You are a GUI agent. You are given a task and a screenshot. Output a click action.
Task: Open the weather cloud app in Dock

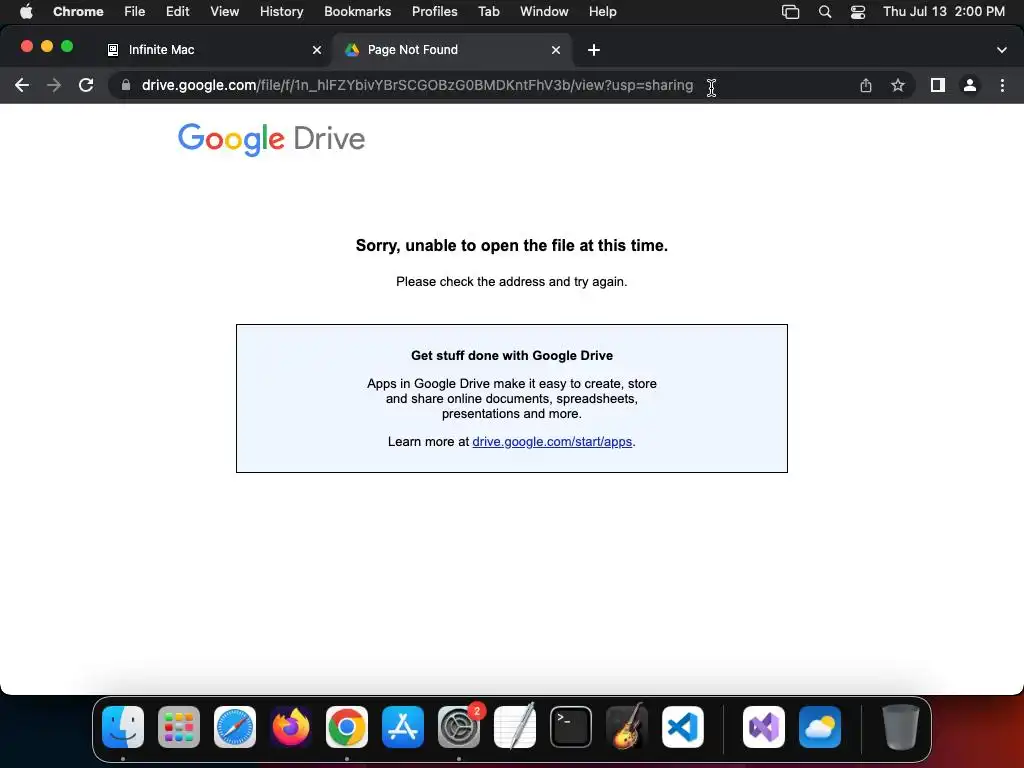pyautogui.click(x=820, y=727)
